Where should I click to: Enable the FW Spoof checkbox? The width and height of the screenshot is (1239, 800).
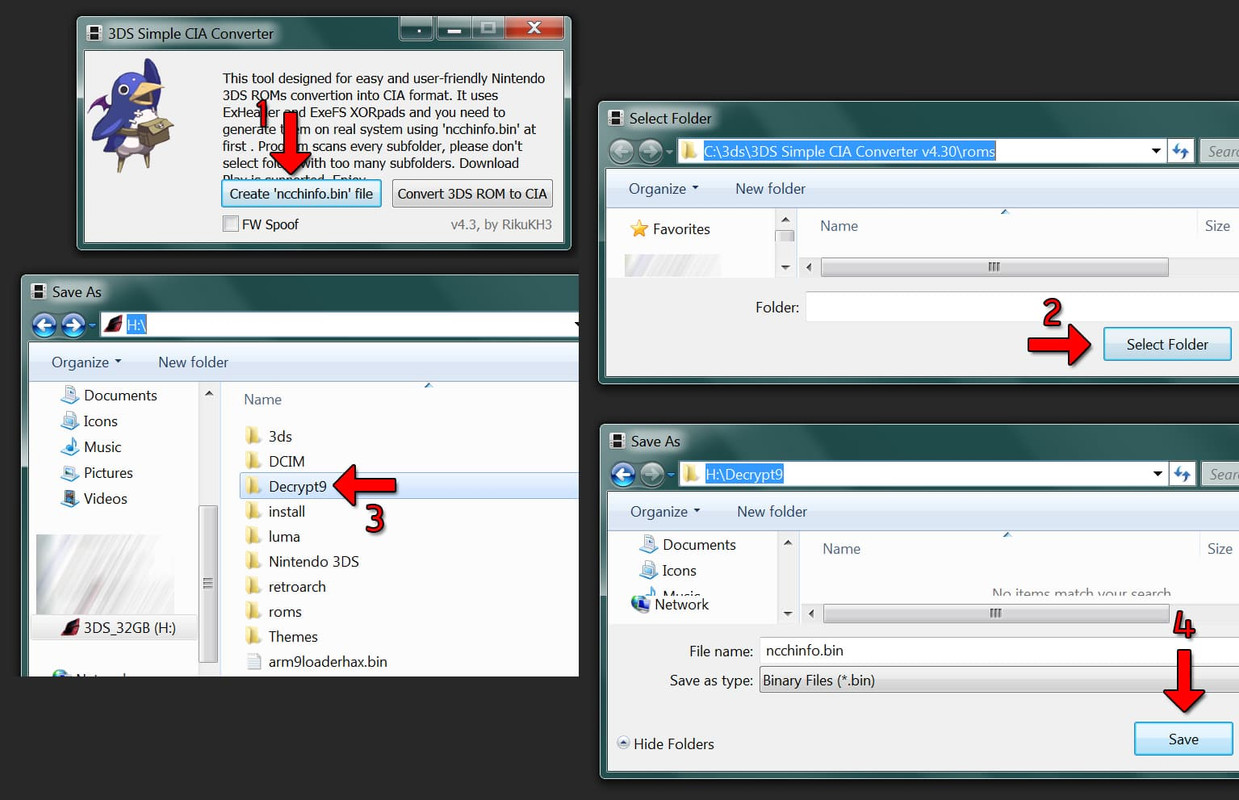(x=230, y=224)
